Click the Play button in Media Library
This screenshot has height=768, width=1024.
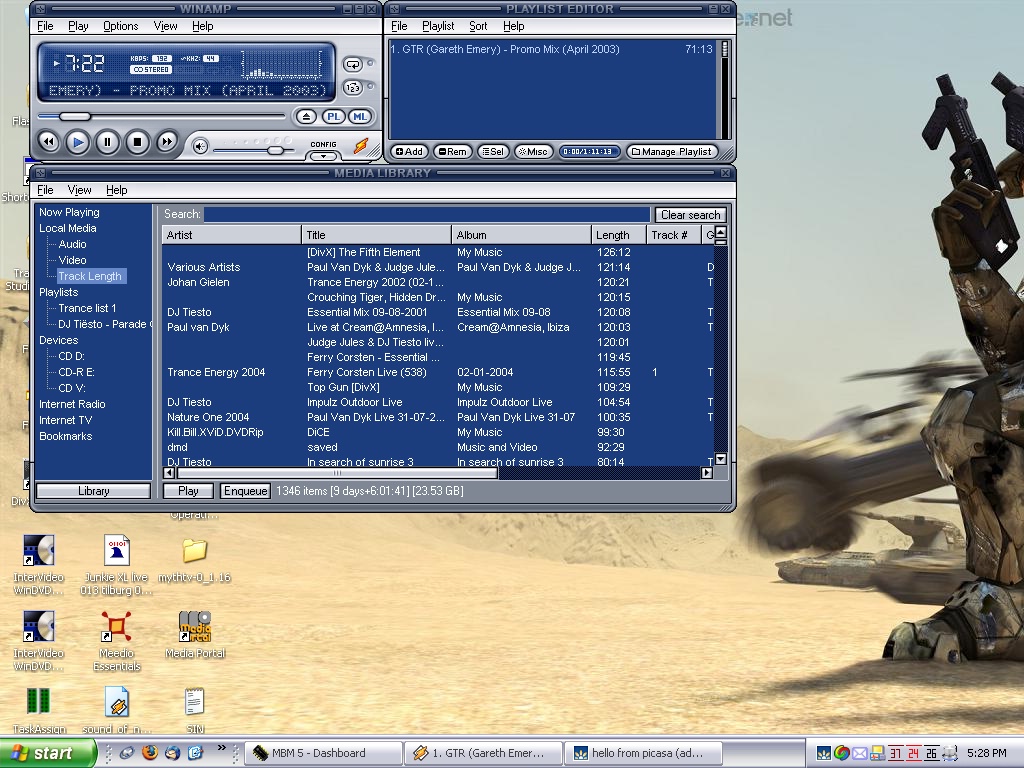tap(188, 491)
